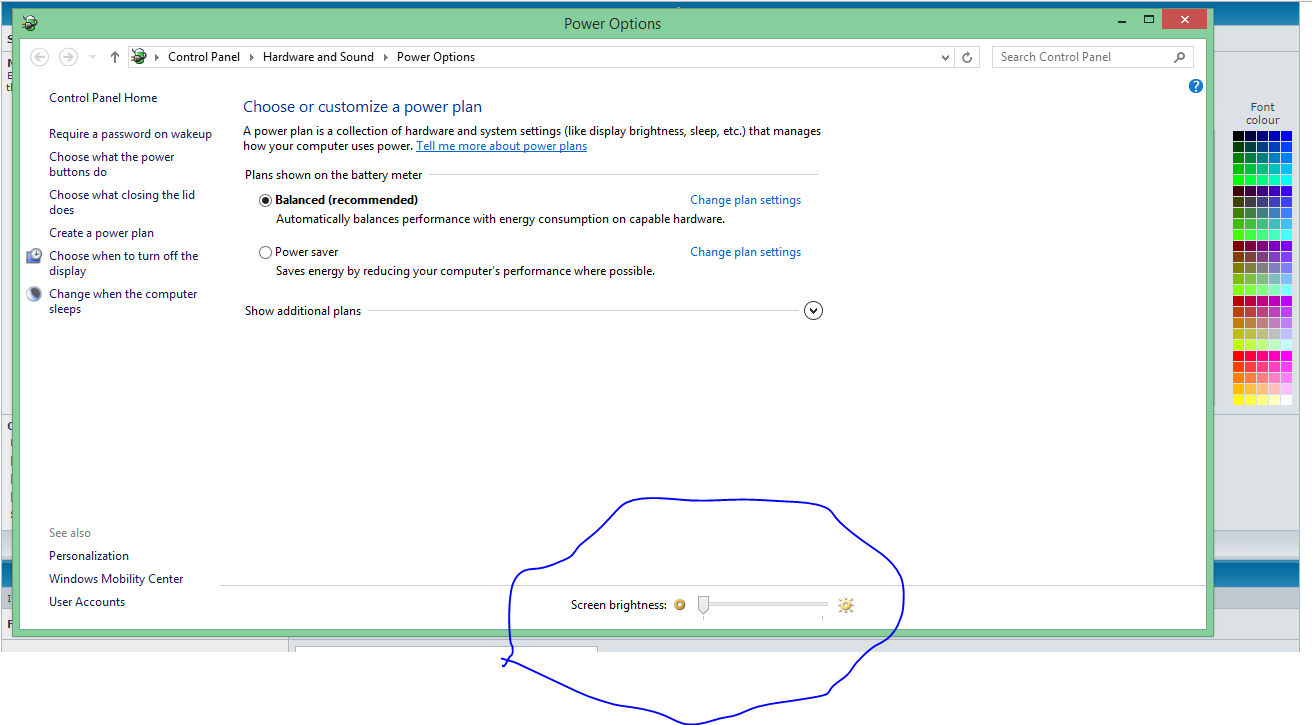Open Choose what closing the lid does
The width and height of the screenshot is (1312, 725).
click(x=122, y=202)
